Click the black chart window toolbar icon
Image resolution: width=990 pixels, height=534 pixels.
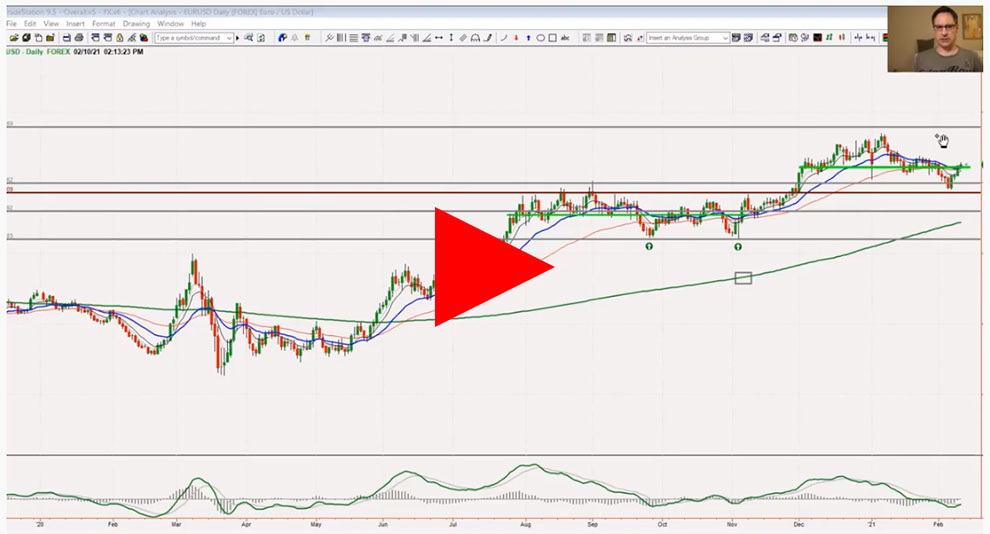click(818, 38)
